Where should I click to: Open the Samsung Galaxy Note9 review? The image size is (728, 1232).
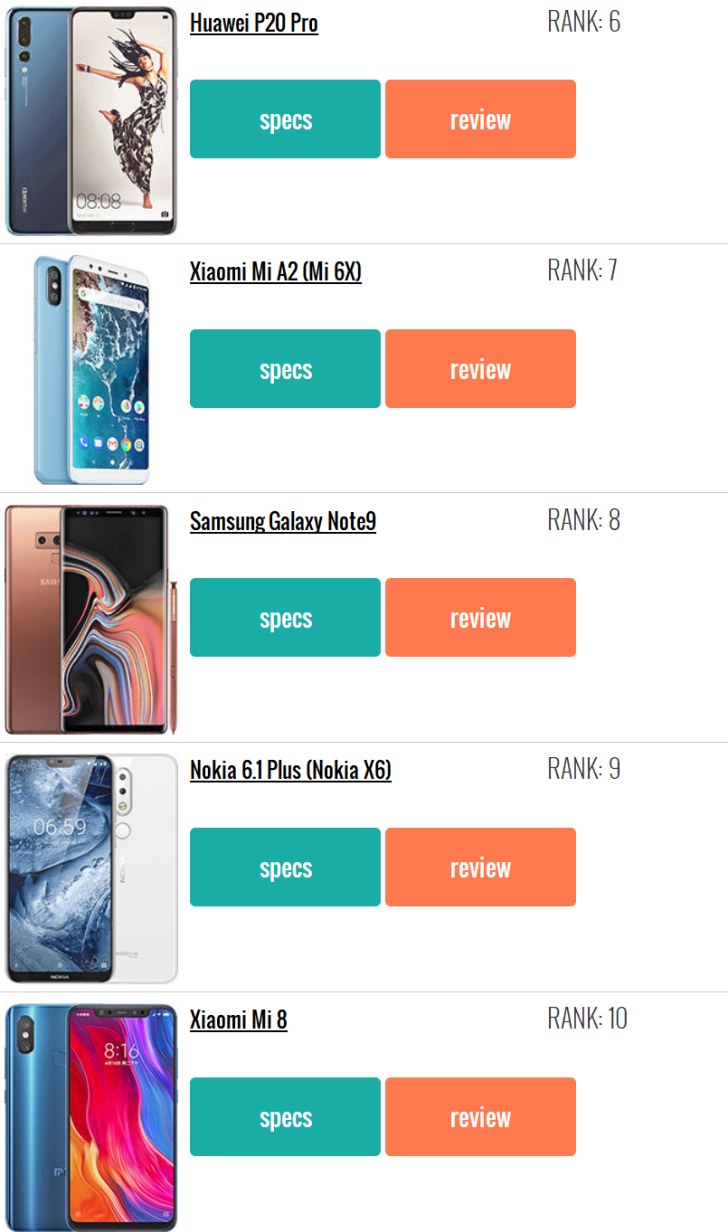pos(480,618)
